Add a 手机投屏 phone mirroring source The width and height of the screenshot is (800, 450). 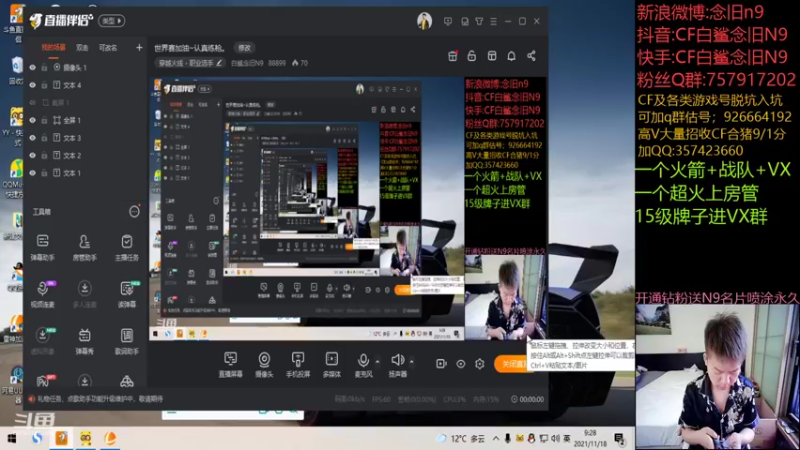(298, 365)
